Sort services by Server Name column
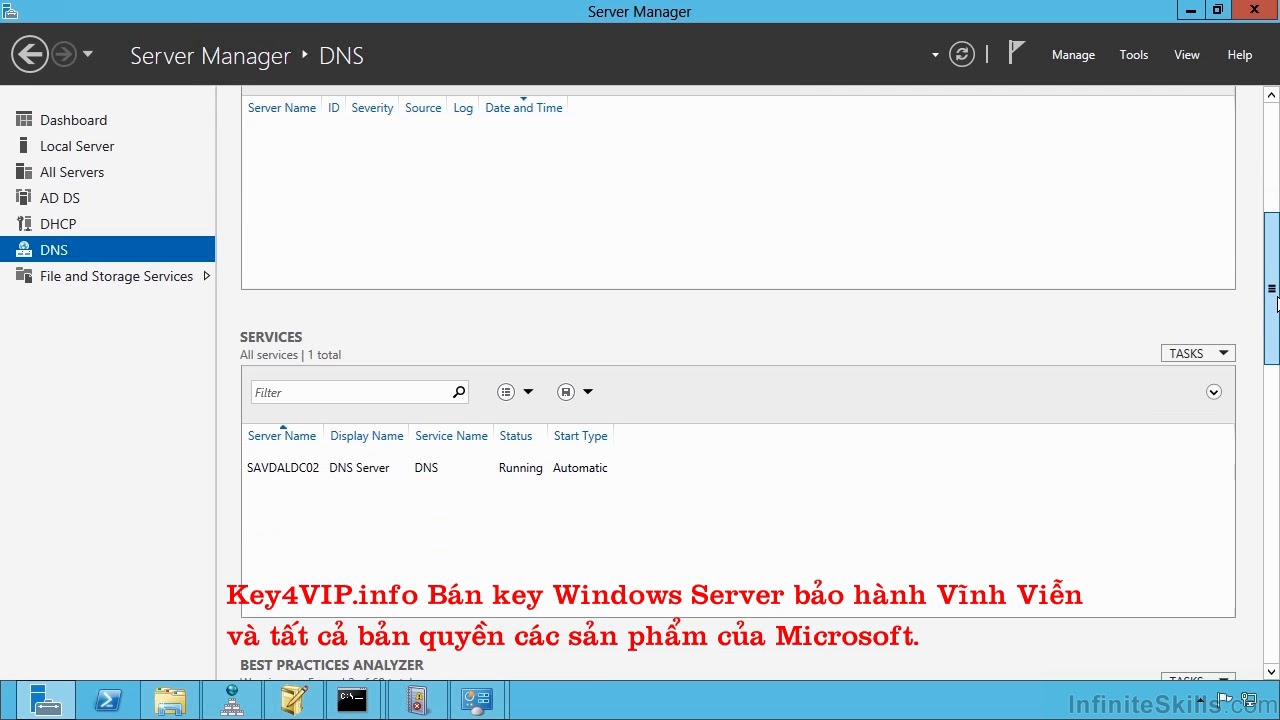The width and height of the screenshot is (1280, 720). pos(282,436)
